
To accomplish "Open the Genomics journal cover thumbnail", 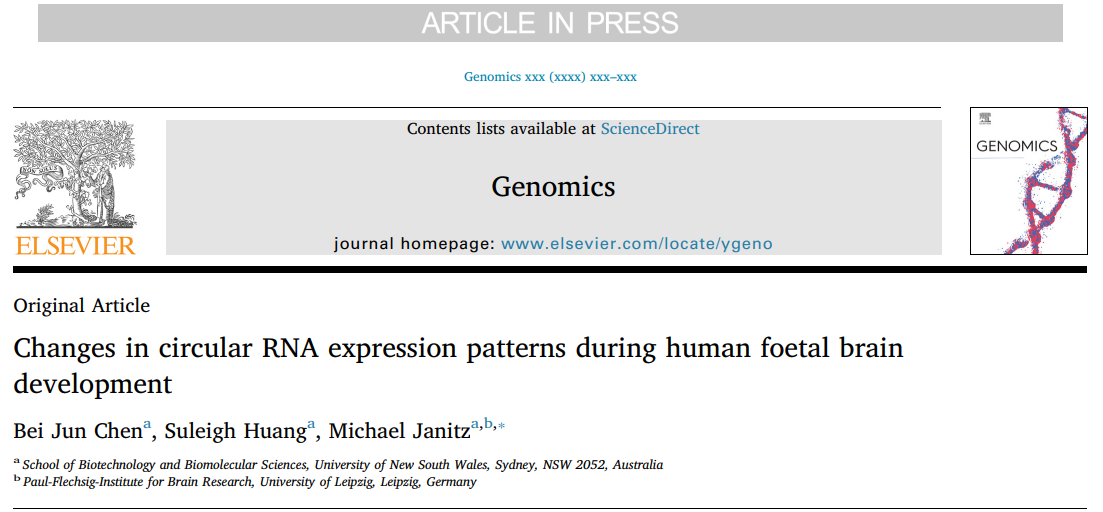I will click(1028, 181).
